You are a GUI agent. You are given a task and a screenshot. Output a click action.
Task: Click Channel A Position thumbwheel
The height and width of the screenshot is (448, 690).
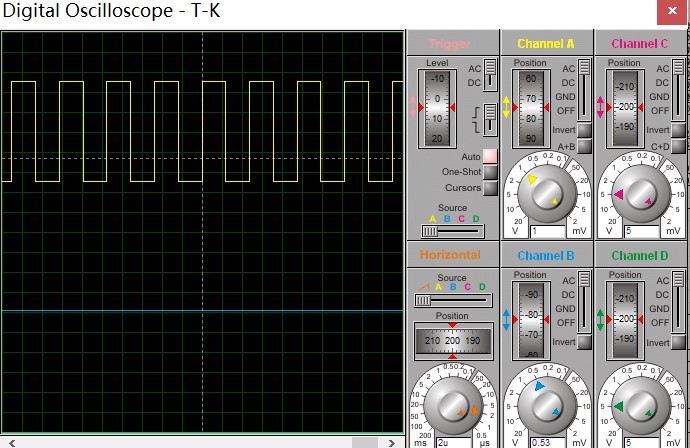click(531, 108)
